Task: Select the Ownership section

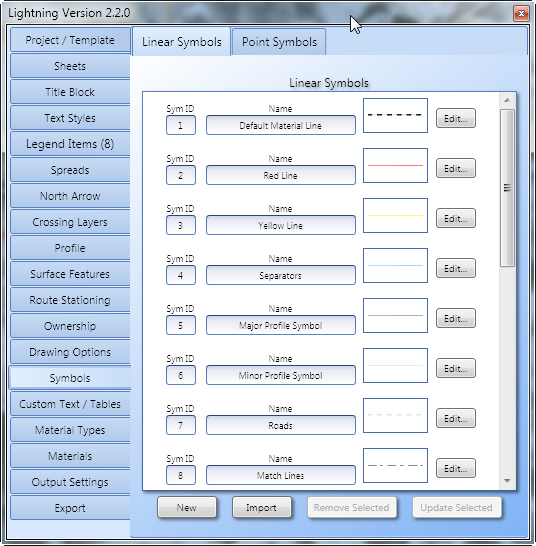Action: [x=70, y=326]
